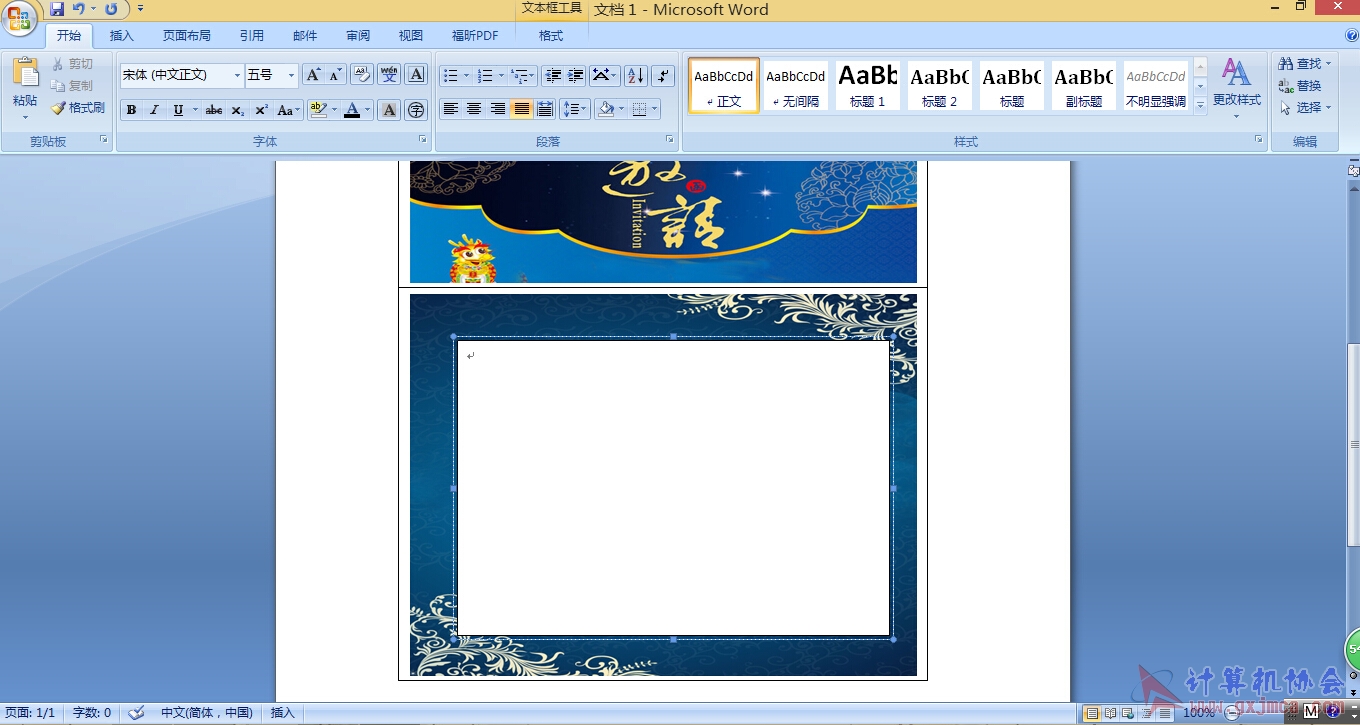This screenshot has height=725, width=1360.
Task: Apply the No Spacing (无间隔) style
Action: (795, 86)
